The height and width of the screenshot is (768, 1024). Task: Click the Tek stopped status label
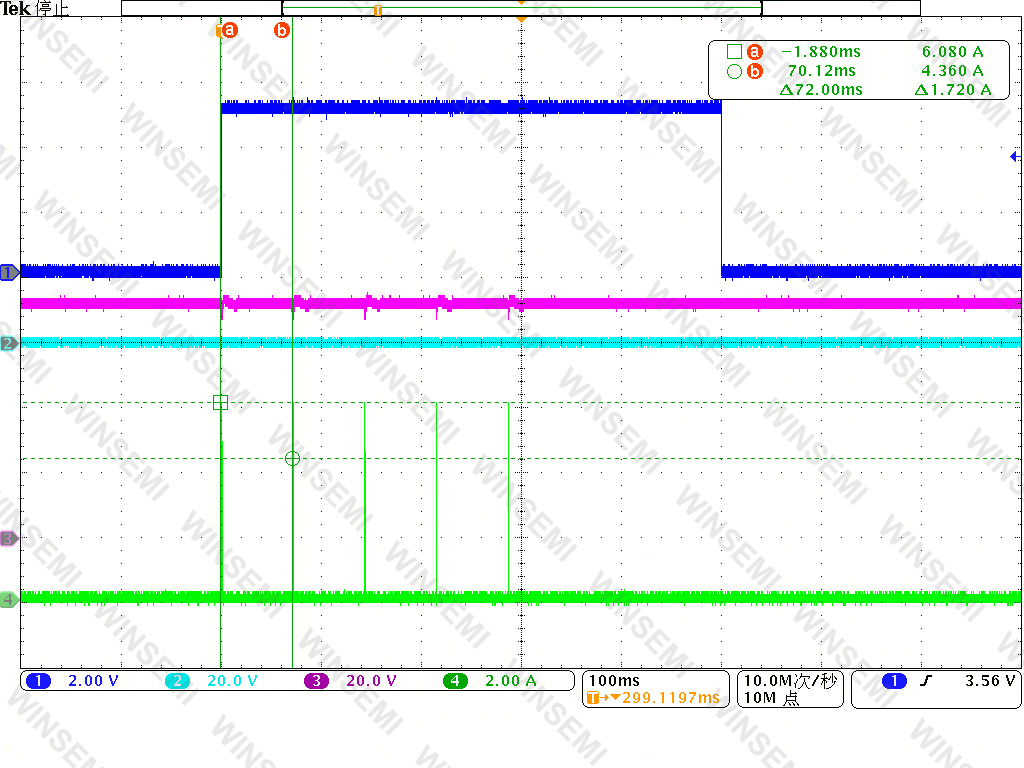coord(35,8)
